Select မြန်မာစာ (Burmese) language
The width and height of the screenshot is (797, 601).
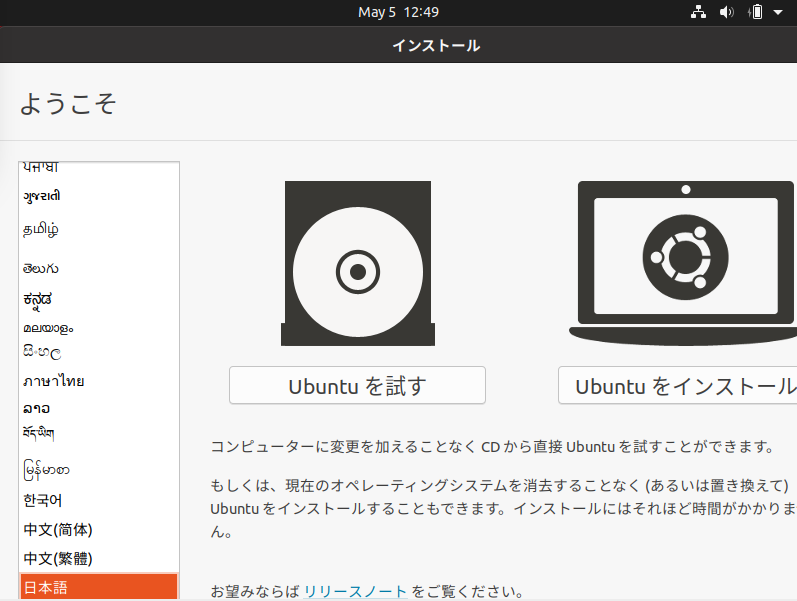tap(99, 470)
